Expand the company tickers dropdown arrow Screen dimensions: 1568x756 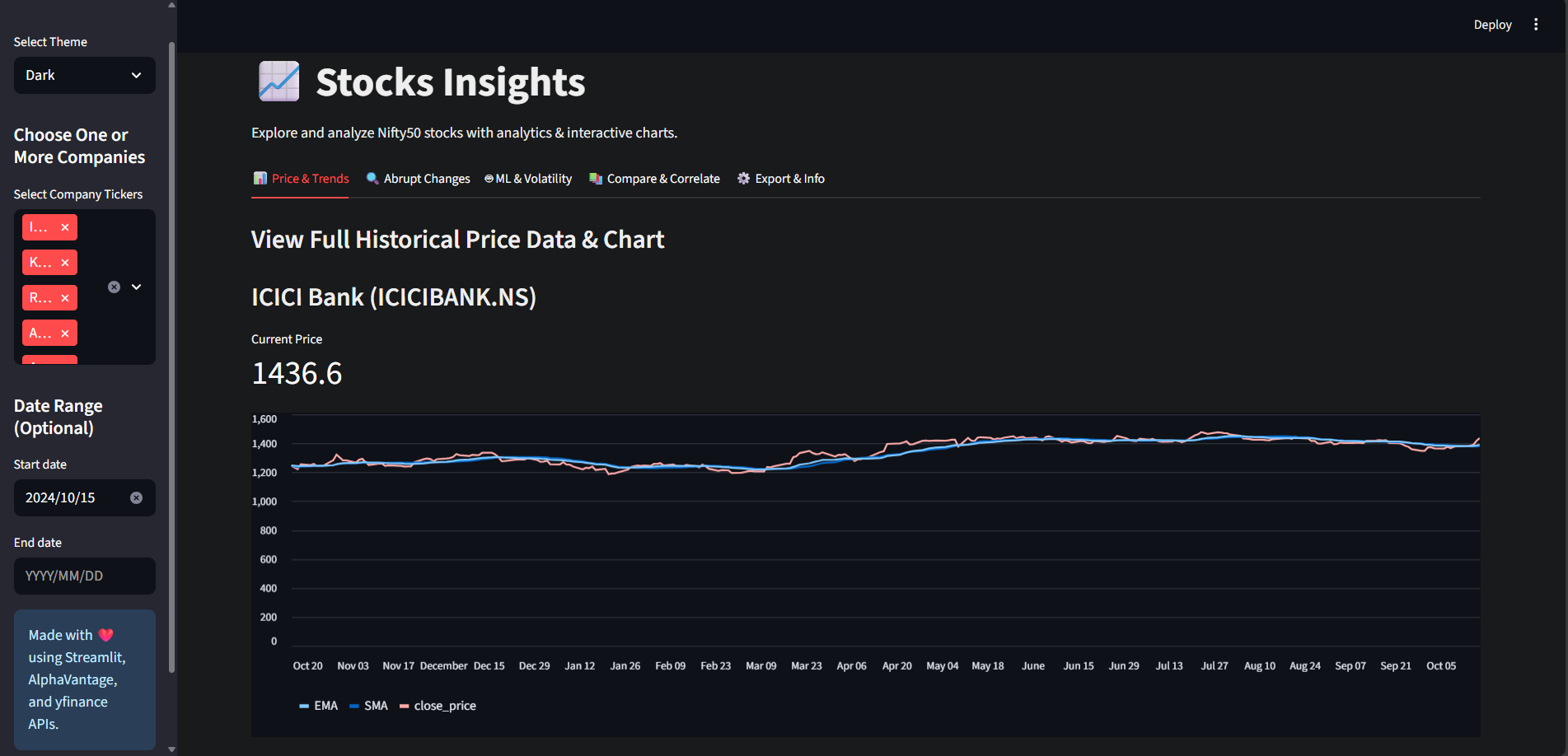(x=137, y=287)
